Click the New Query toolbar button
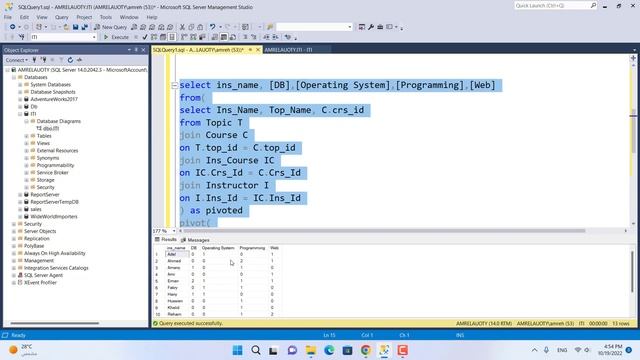 [111, 27]
